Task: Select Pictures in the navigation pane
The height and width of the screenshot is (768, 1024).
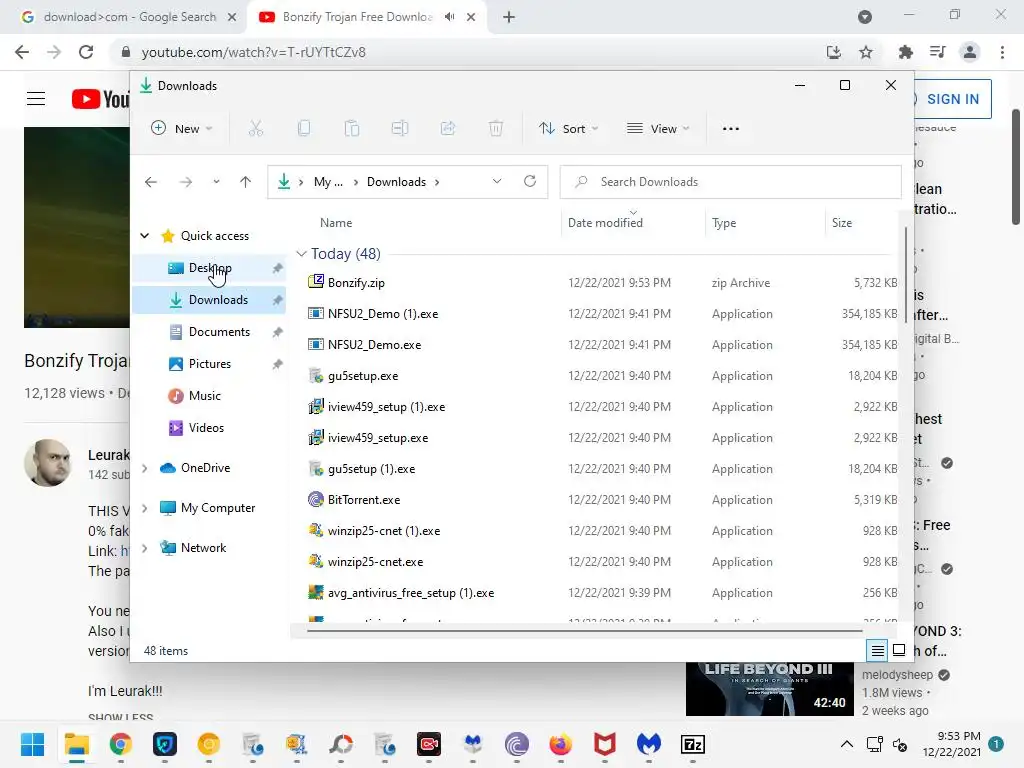Action: point(209,364)
